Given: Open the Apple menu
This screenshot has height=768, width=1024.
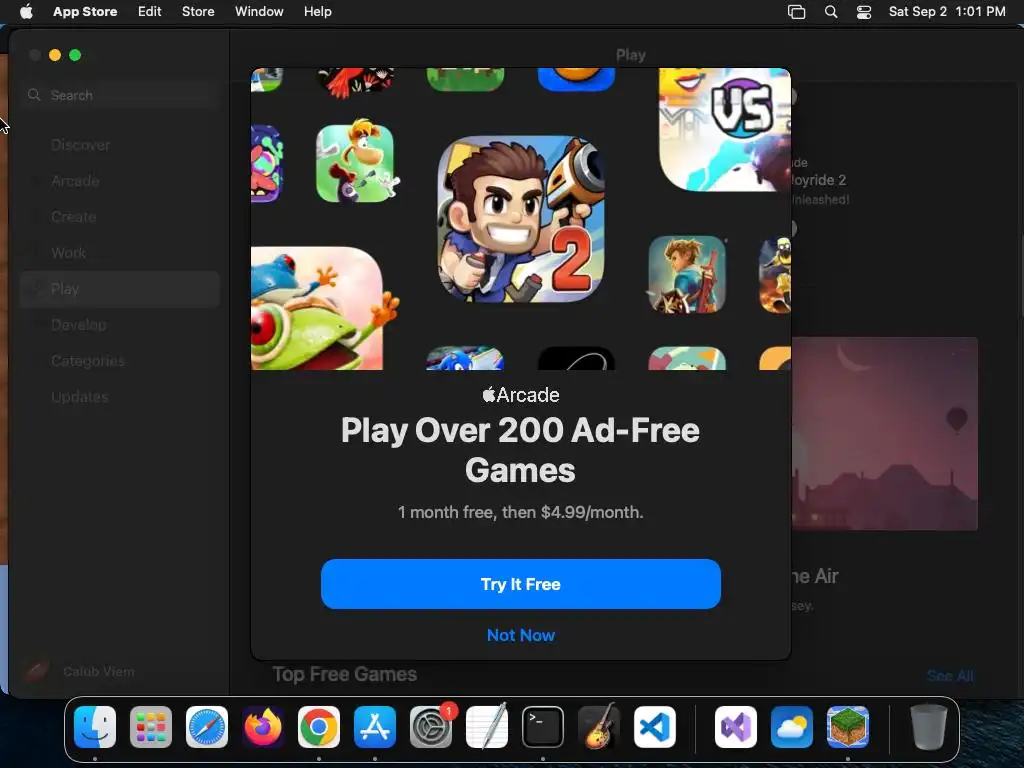Looking at the screenshot, I should click(26, 11).
